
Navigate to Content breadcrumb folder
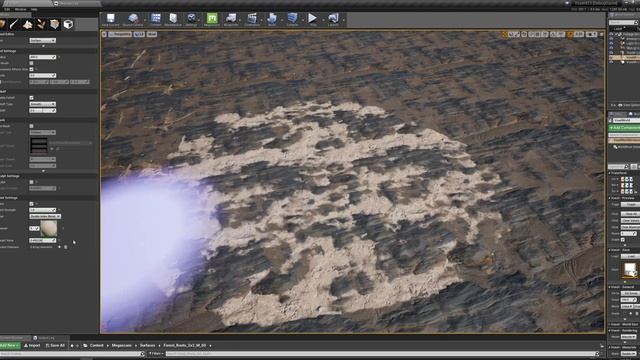96,345
